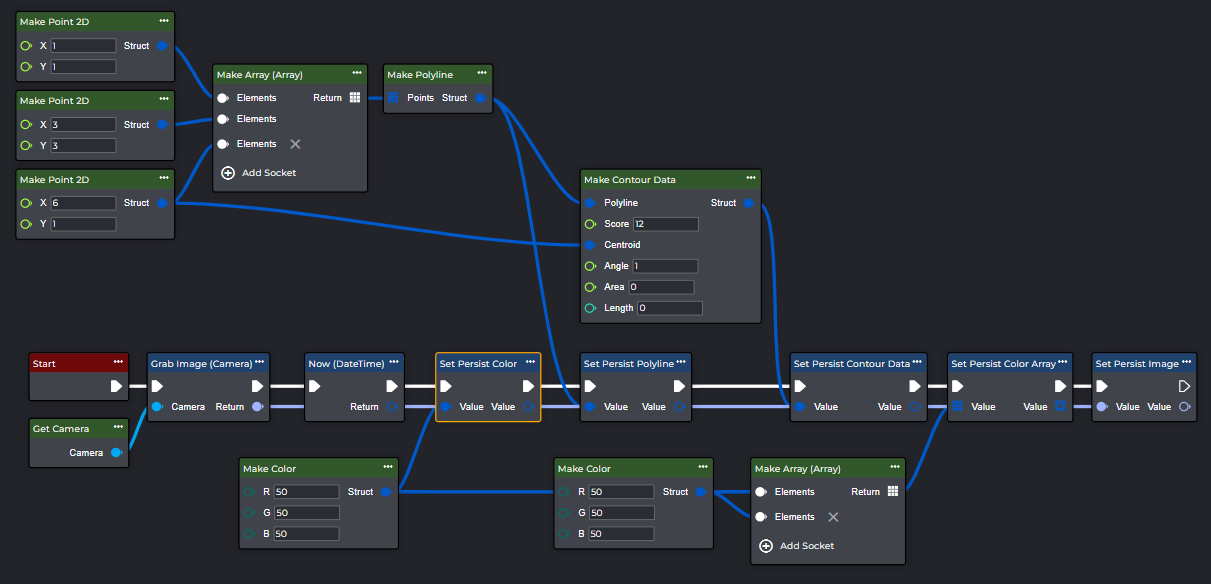Screen dimensions: 1211x584
Task: Click the Struct output pin of Make Contour Data
Action: (749, 203)
